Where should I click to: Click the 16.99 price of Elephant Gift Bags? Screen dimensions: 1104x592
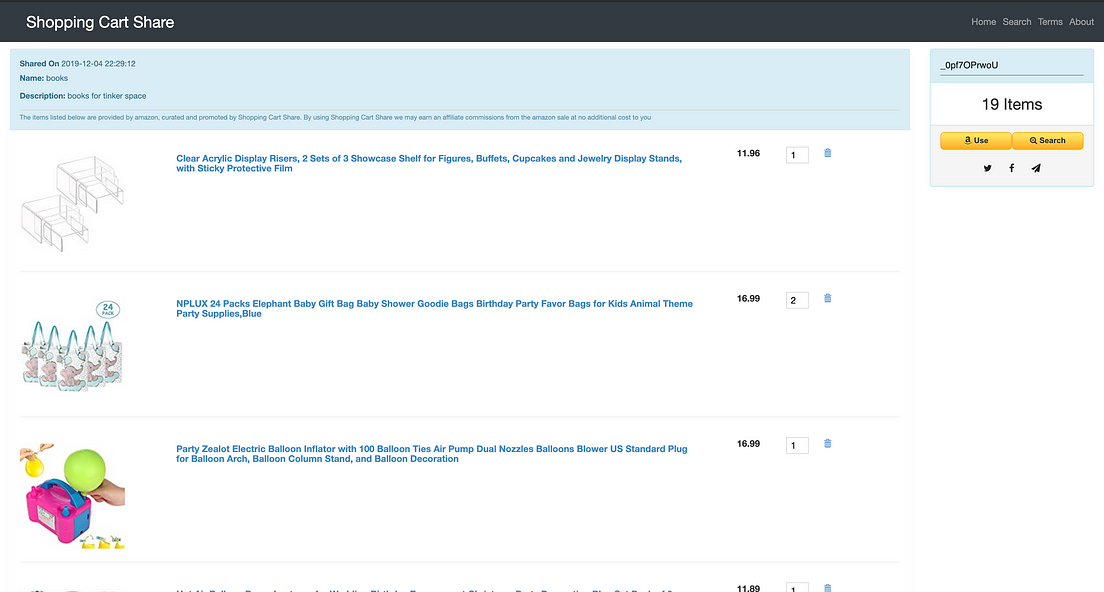(748, 298)
